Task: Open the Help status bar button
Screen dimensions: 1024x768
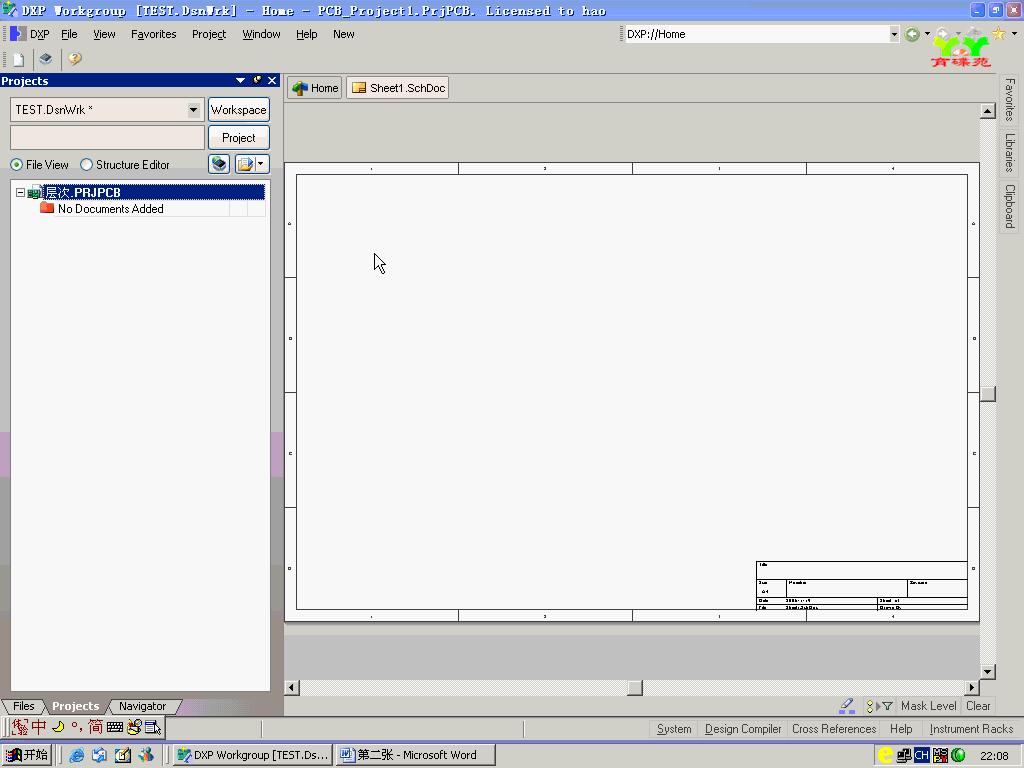Action: [901, 729]
